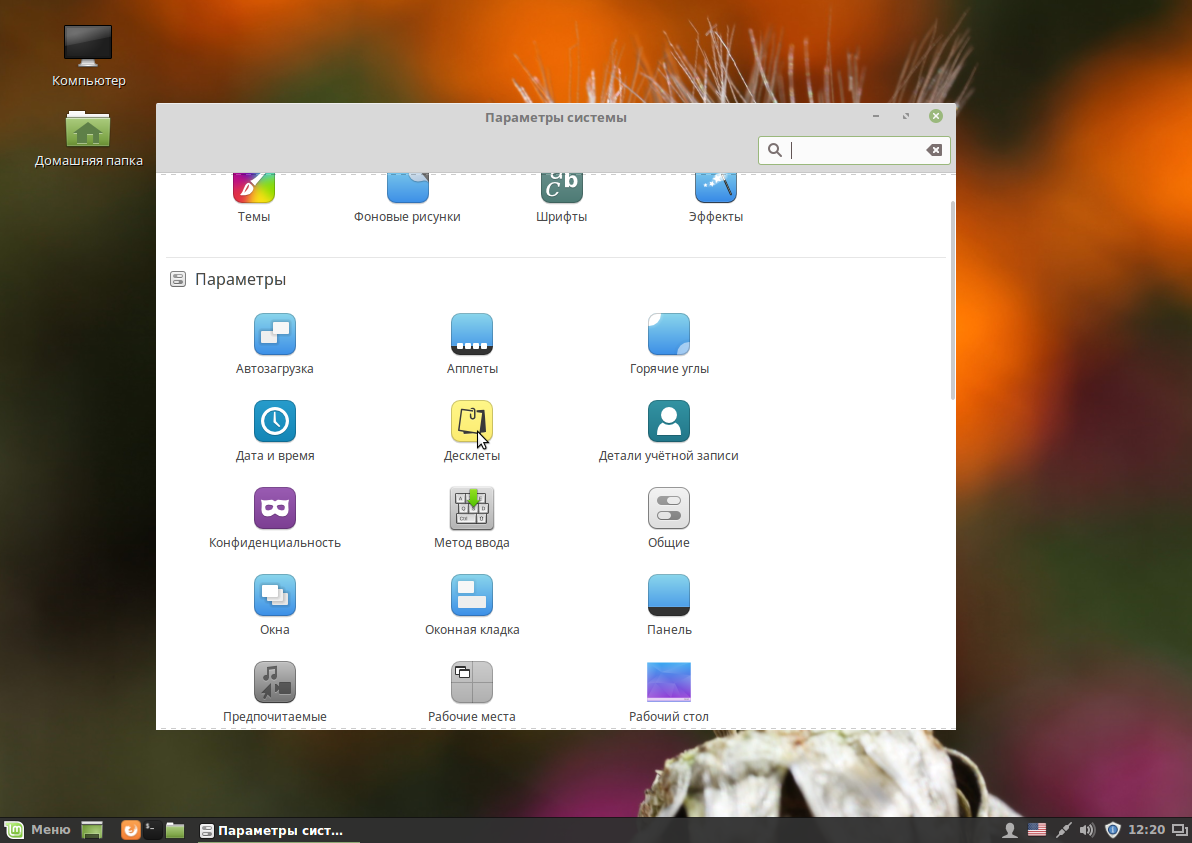Open Метод ввода input settings

click(471, 516)
